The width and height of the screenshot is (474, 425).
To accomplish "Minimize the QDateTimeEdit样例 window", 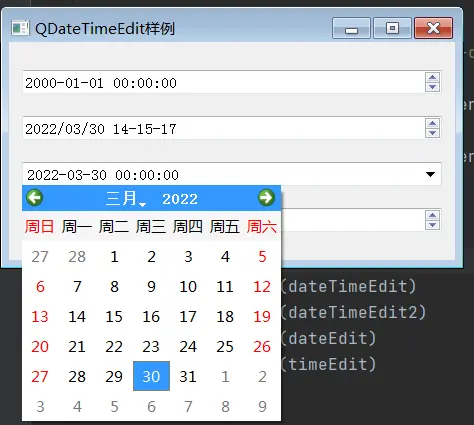I will pos(351,28).
